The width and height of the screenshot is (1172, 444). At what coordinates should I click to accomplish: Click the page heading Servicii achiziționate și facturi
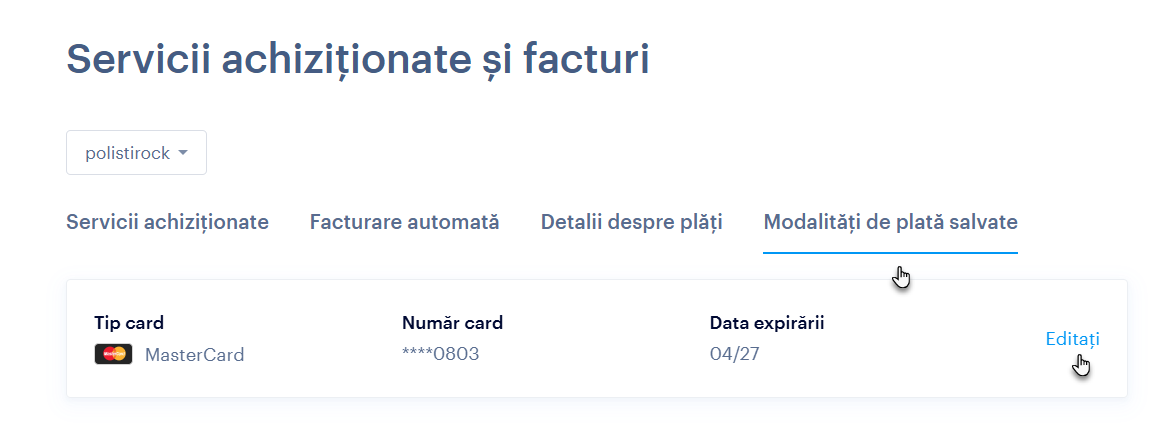357,60
